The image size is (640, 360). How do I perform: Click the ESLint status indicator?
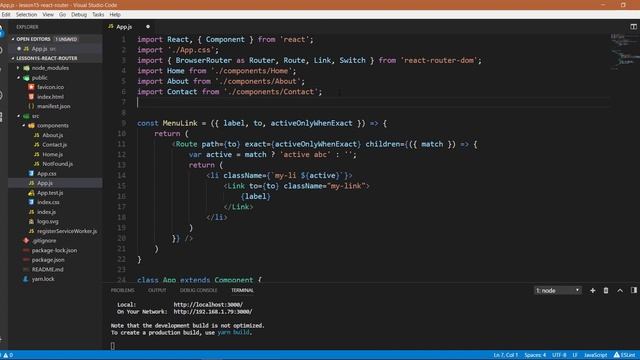pos(624,355)
